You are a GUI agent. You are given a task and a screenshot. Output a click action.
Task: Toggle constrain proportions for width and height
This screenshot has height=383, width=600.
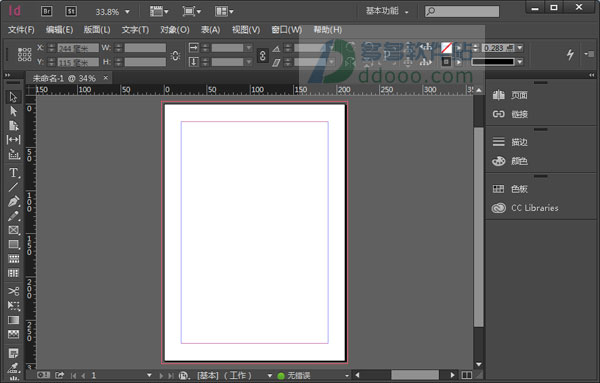point(175,55)
